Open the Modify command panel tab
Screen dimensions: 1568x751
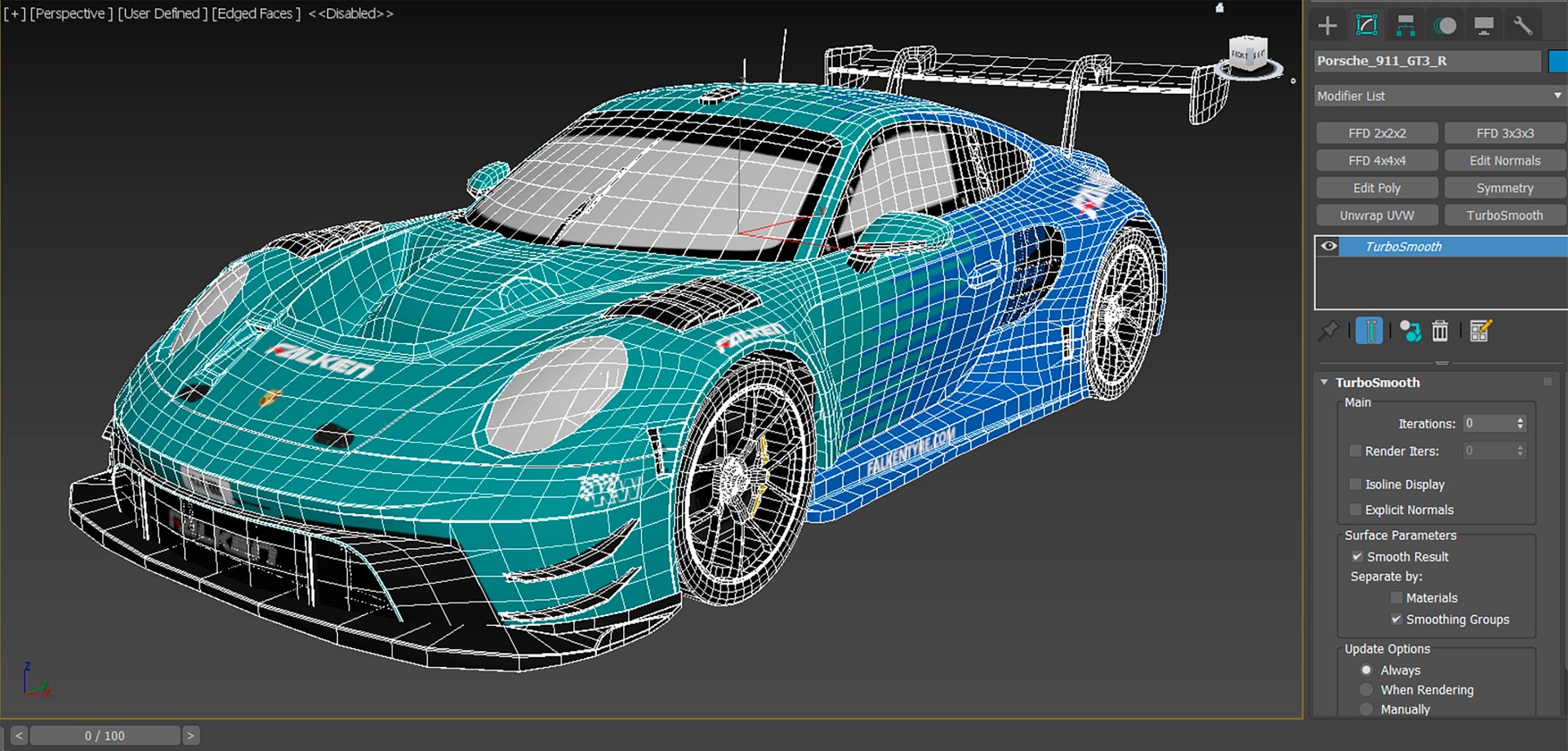(x=1366, y=25)
